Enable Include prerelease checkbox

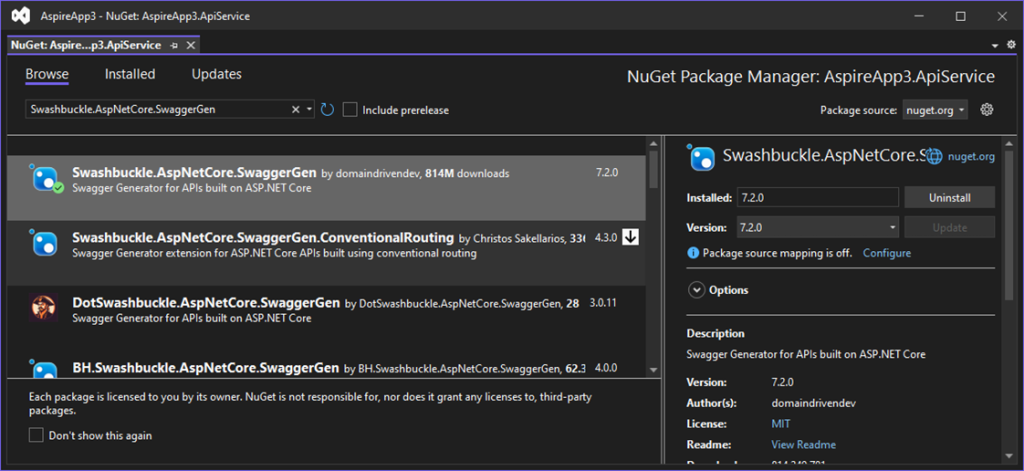pyautogui.click(x=350, y=110)
